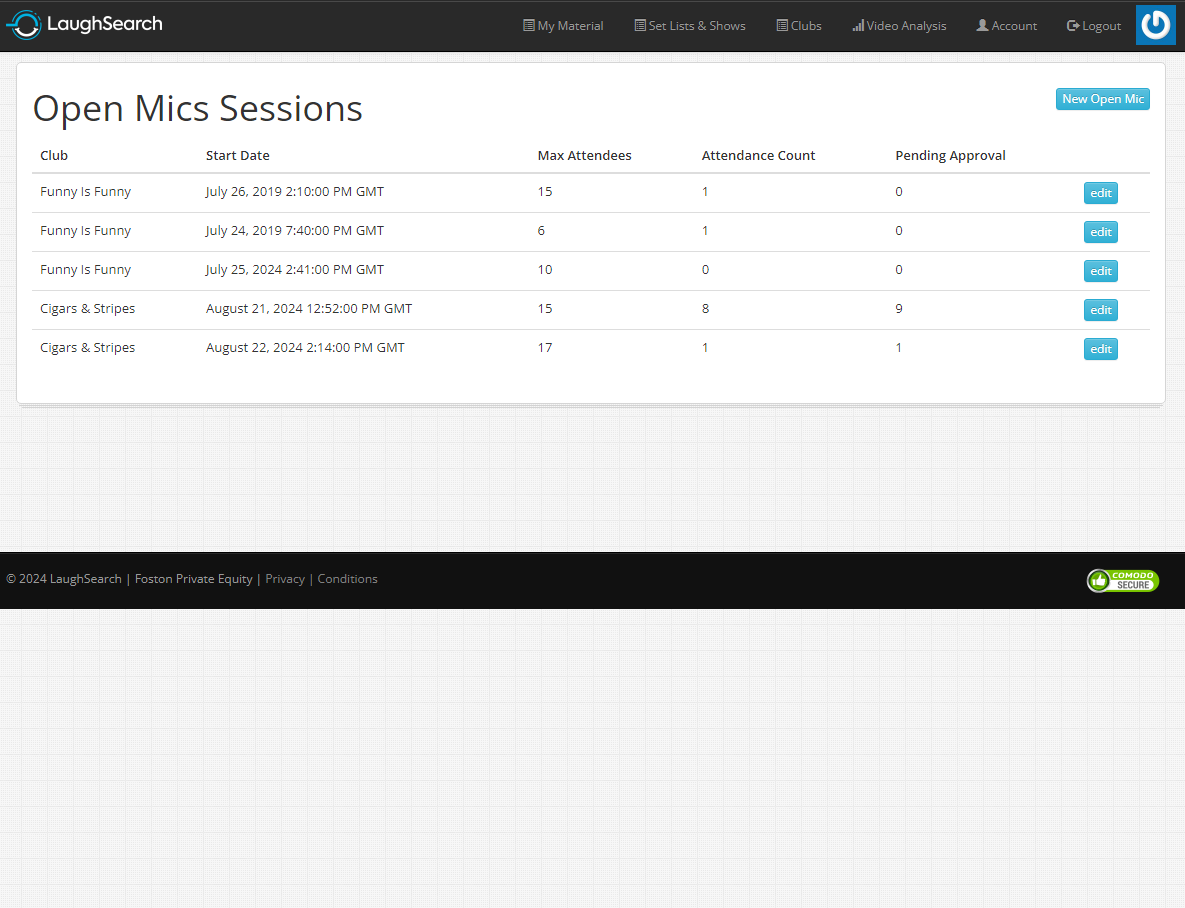1185x908 pixels.
Task: Open the Foston Private Equity link
Action: 193,579
